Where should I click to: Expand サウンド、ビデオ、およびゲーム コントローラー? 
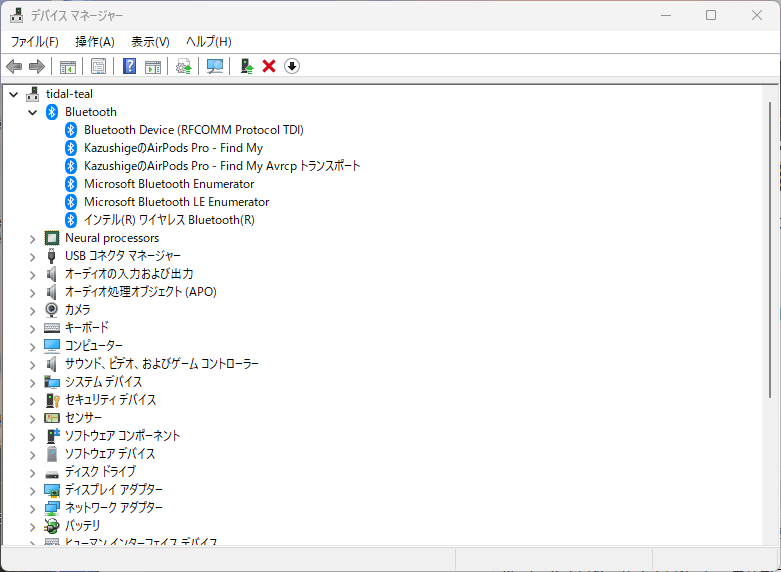[33, 365]
